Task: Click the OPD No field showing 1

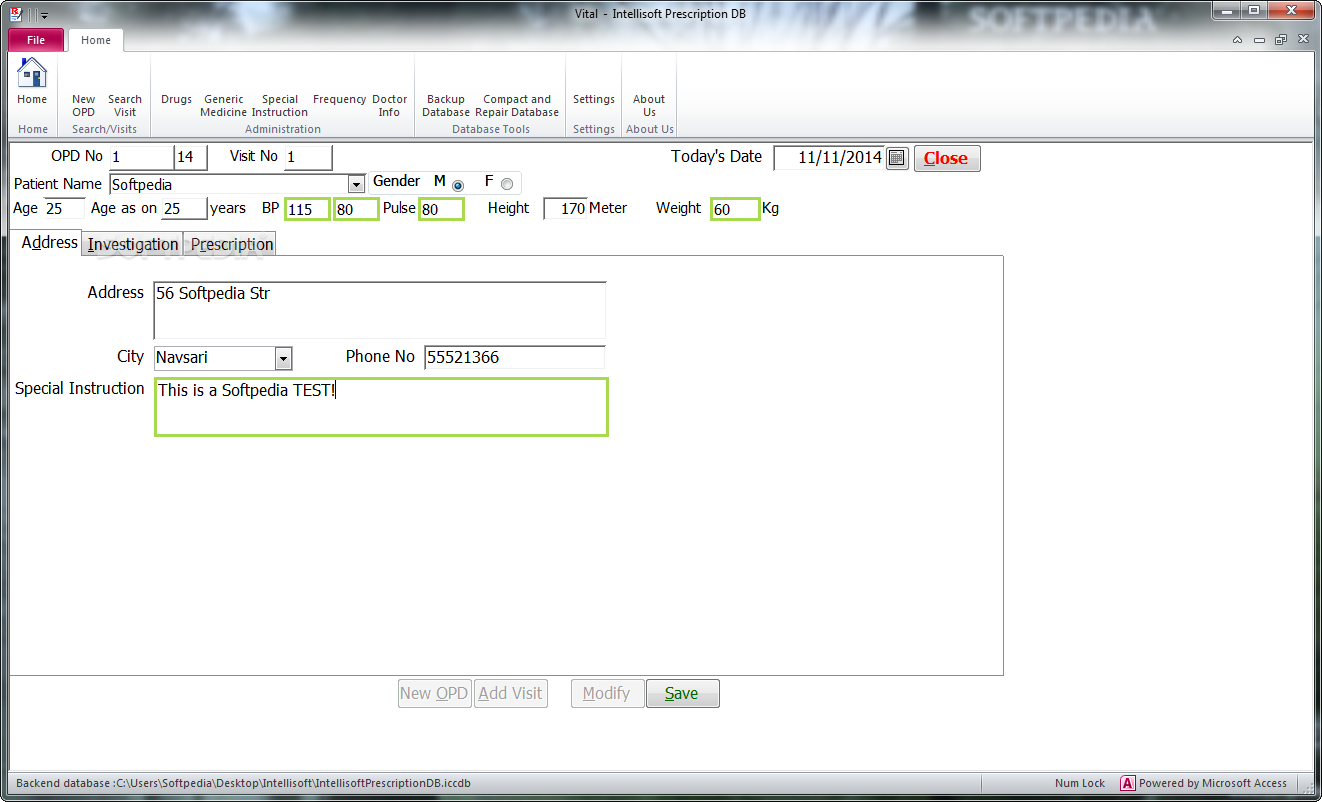Action: (x=140, y=157)
